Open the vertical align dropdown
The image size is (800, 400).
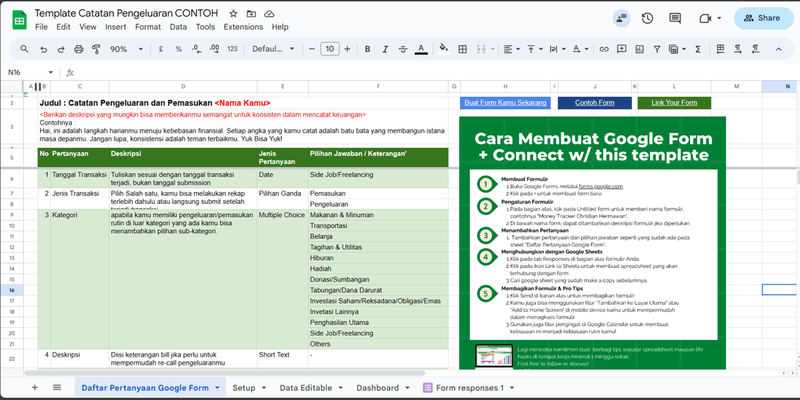[534, 49]
